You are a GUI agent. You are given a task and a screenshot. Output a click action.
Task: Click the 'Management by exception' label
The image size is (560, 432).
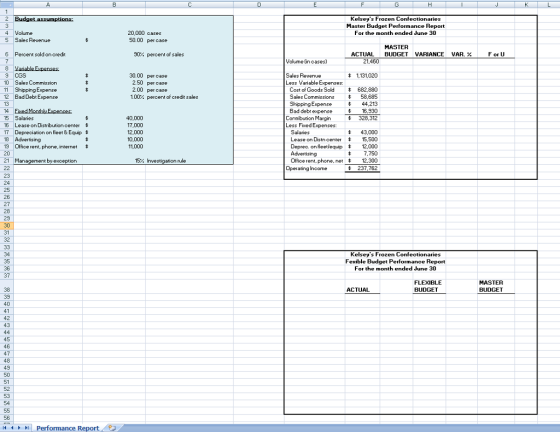[x=46, y=161]
